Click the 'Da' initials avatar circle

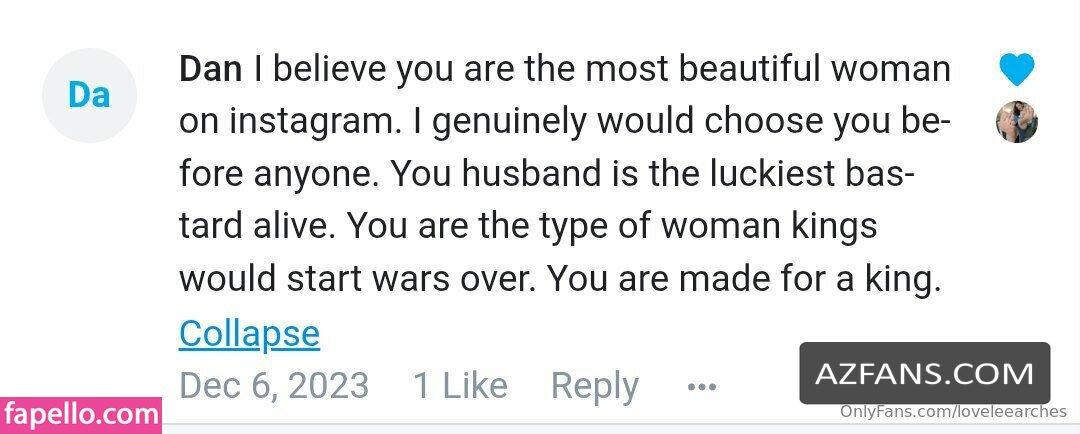click(x=90, y=96)
